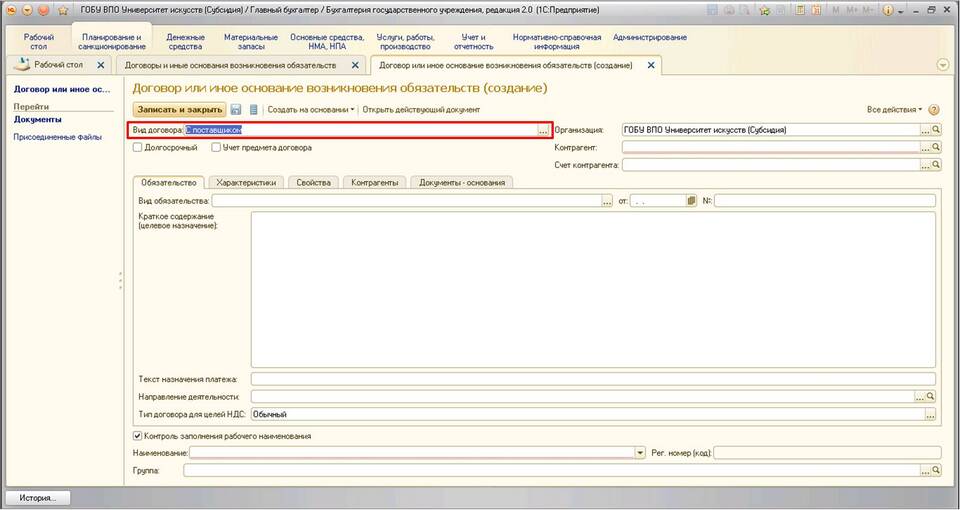This screenshot has width=960, height=510.
Task: Open the date picker icon next to 'от' field
Action: coord(692,200)
